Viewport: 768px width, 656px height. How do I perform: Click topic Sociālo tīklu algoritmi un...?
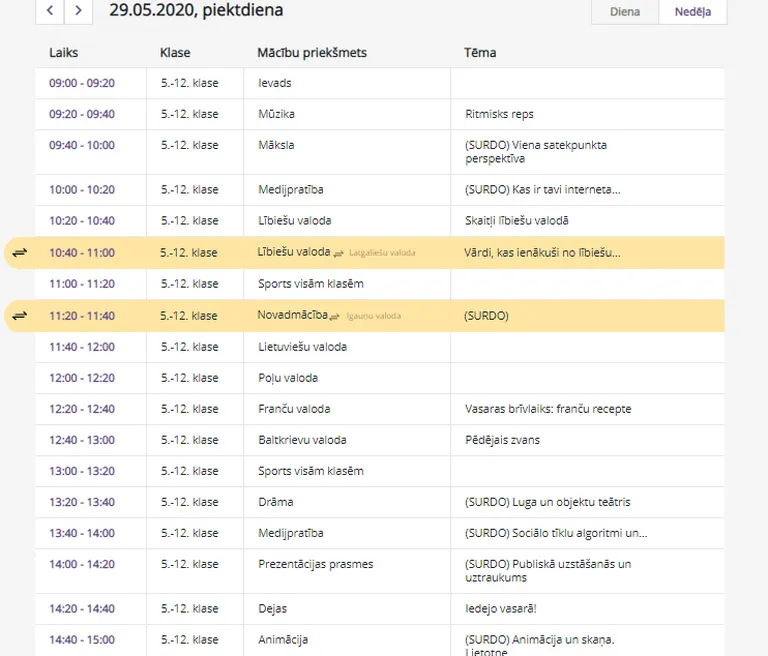pyautogui.click(x=556, y=534)
